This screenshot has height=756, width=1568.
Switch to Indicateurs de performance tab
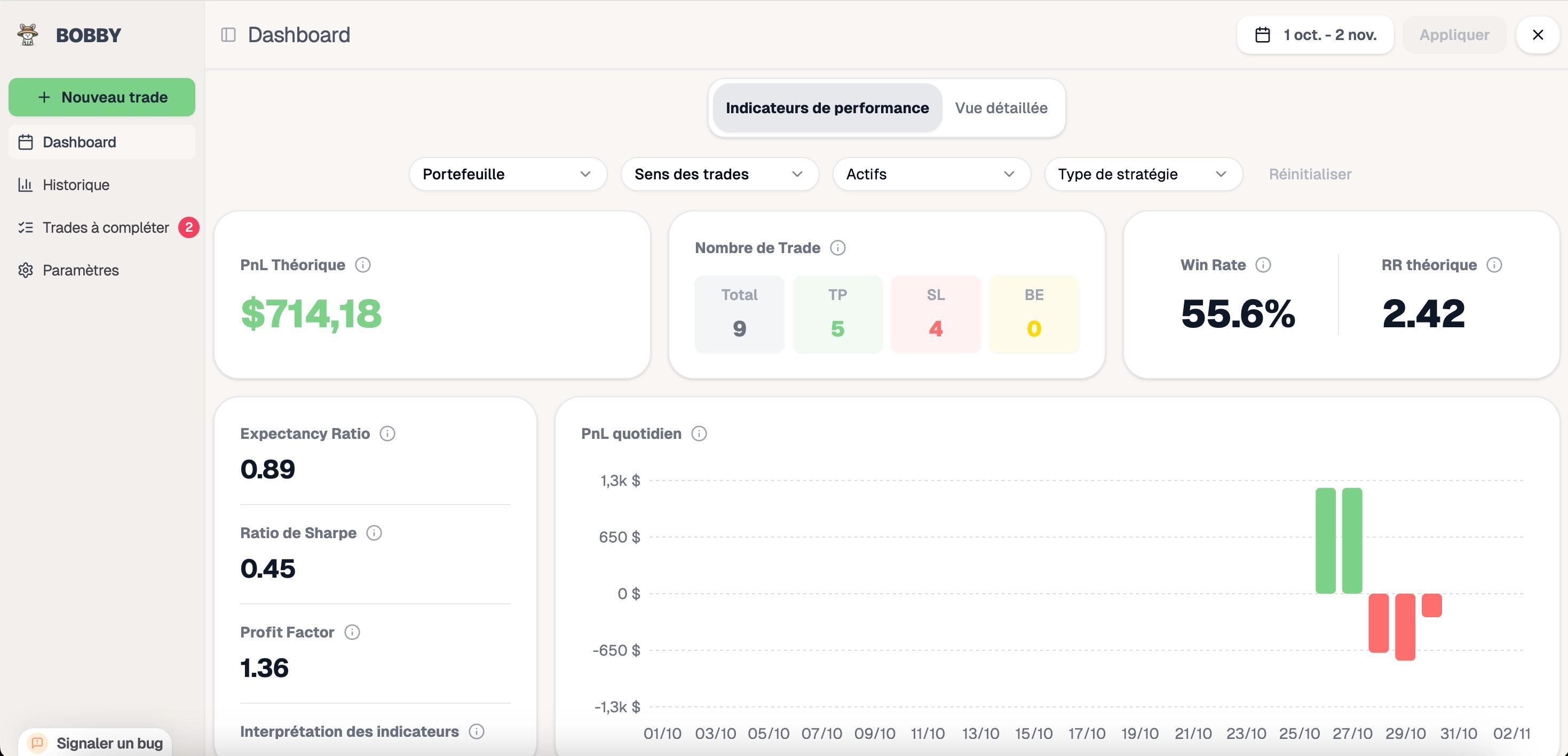pyautogui.click(x=827, y=108)
